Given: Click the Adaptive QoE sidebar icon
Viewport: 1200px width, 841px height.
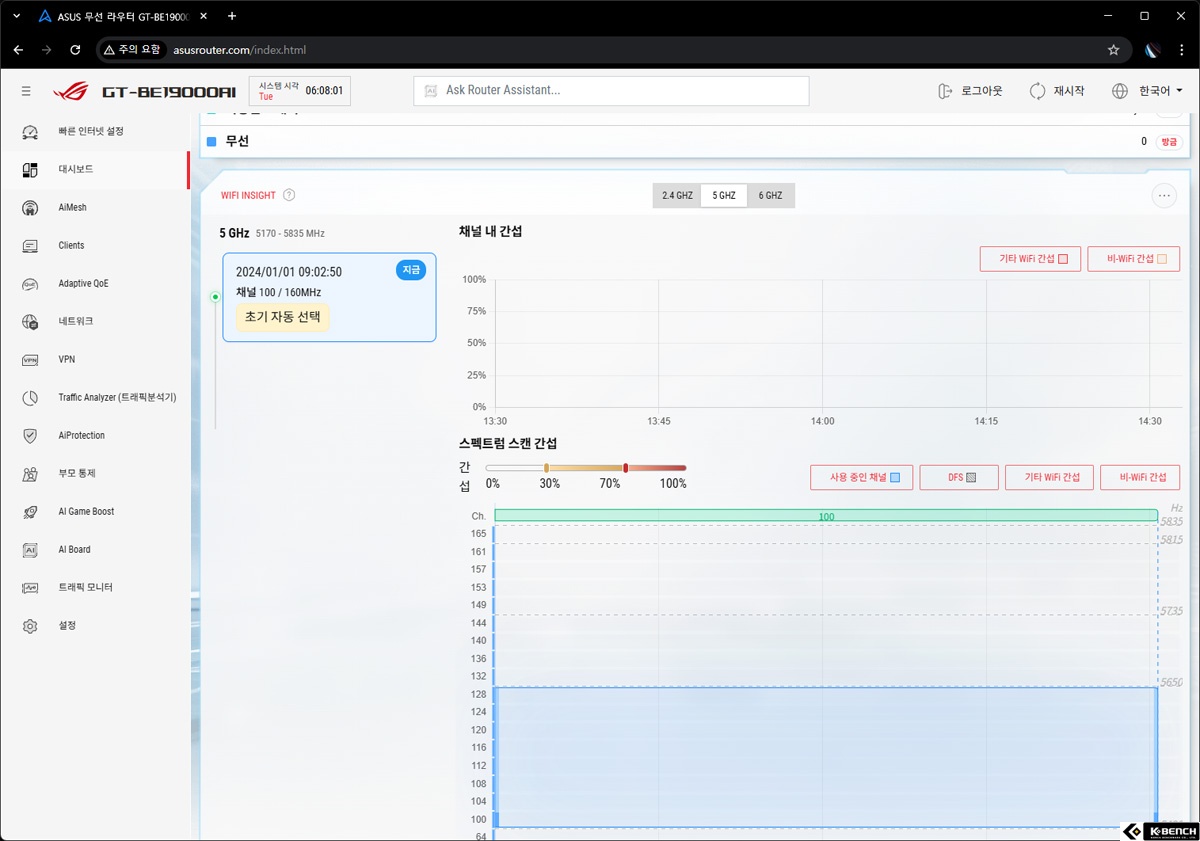Looking at the screenshot, I should (x=30, y=284).
